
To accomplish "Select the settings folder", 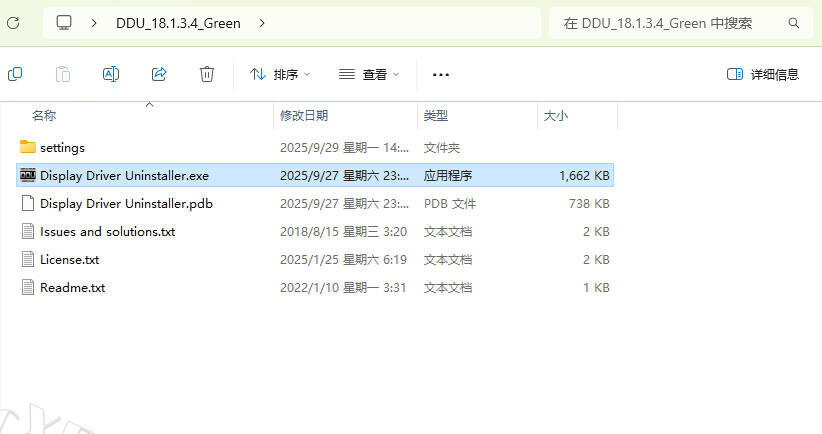I will (62, 147).
